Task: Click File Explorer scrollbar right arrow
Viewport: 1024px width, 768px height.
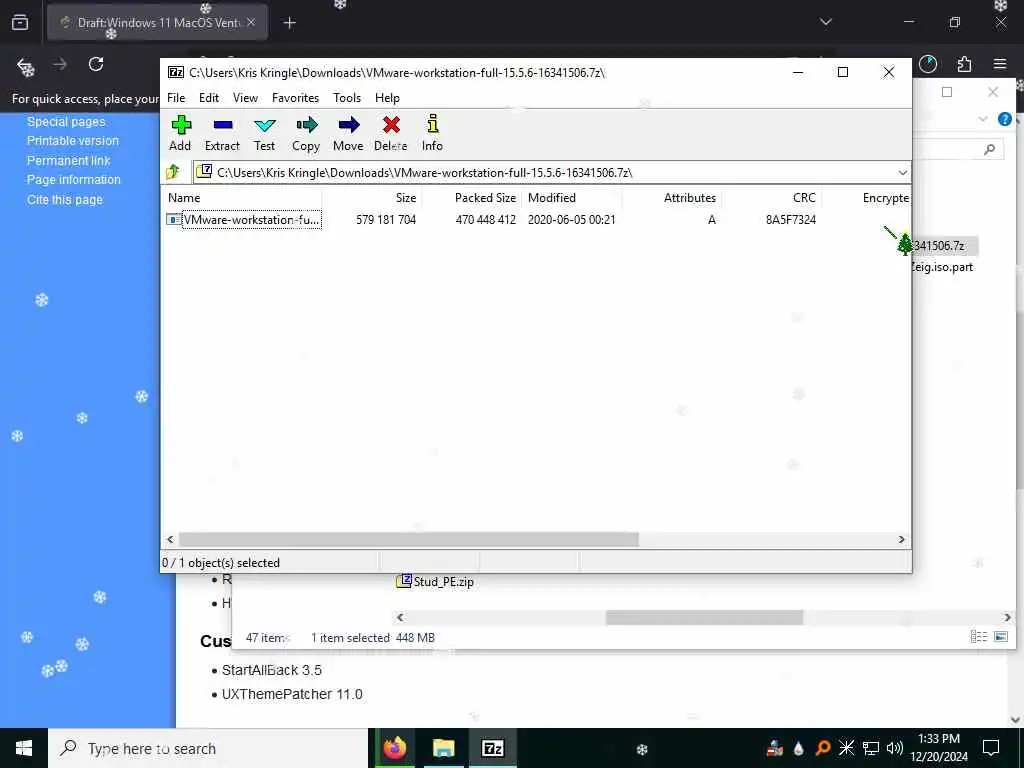Action: pyautogui.click(x=1007, y=617)
